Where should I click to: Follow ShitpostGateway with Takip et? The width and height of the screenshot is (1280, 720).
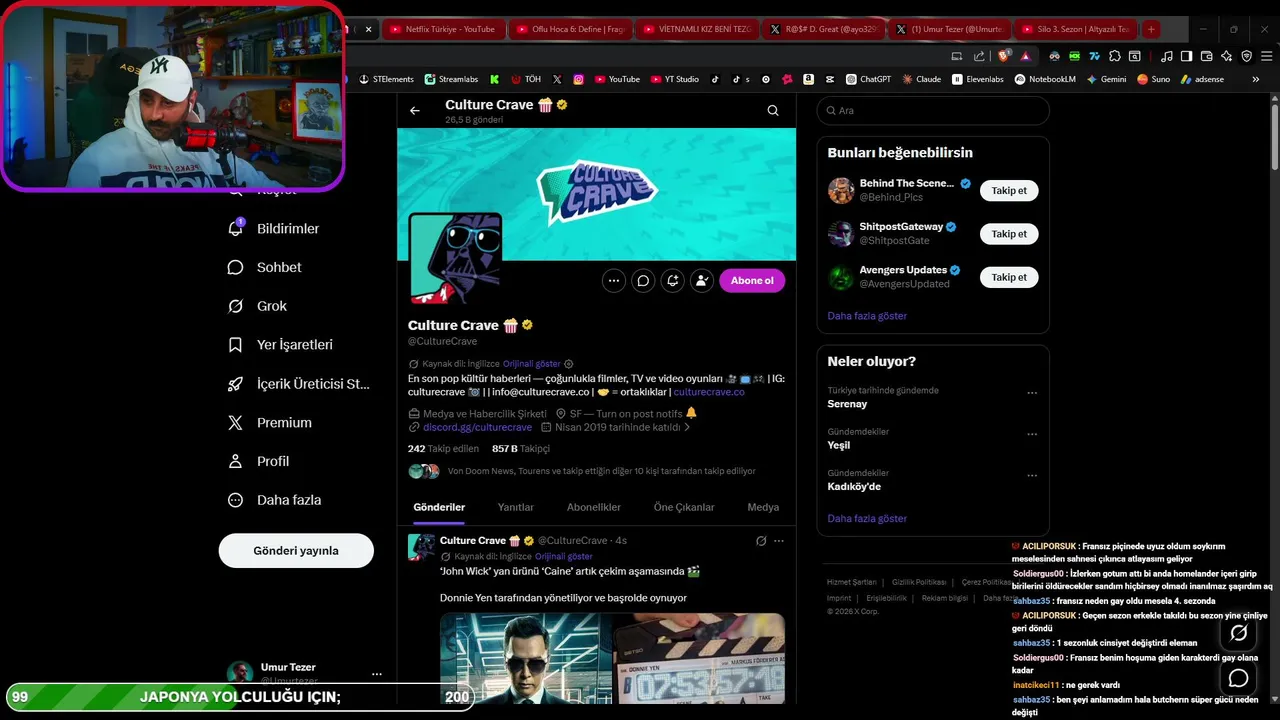pos(1009,234)
